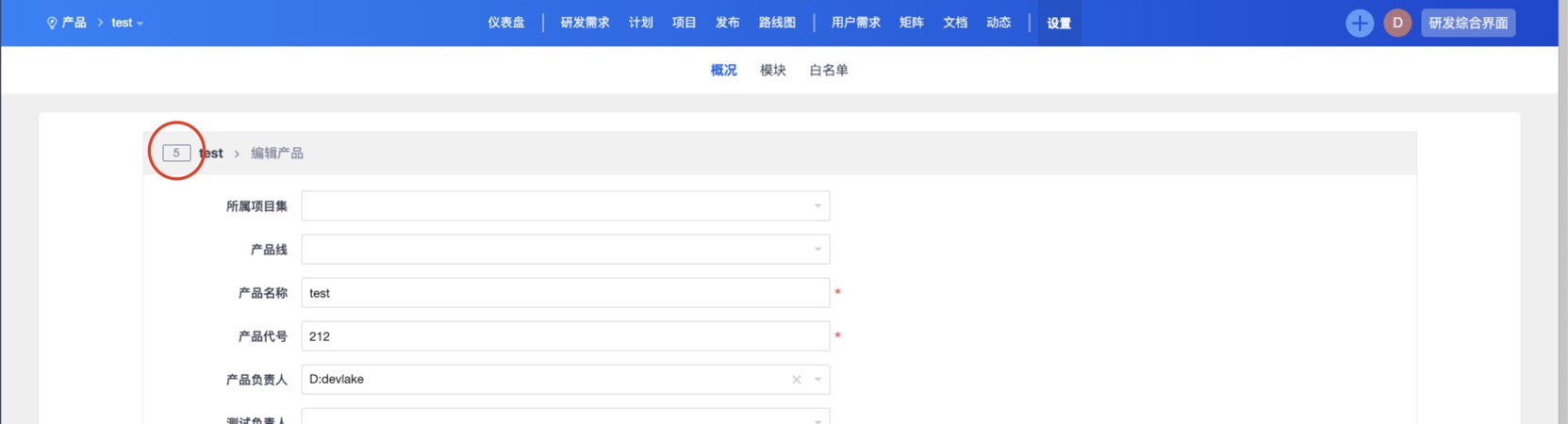
Task: Expand the 所属项目集 dropdown
Action: point(817,206)
